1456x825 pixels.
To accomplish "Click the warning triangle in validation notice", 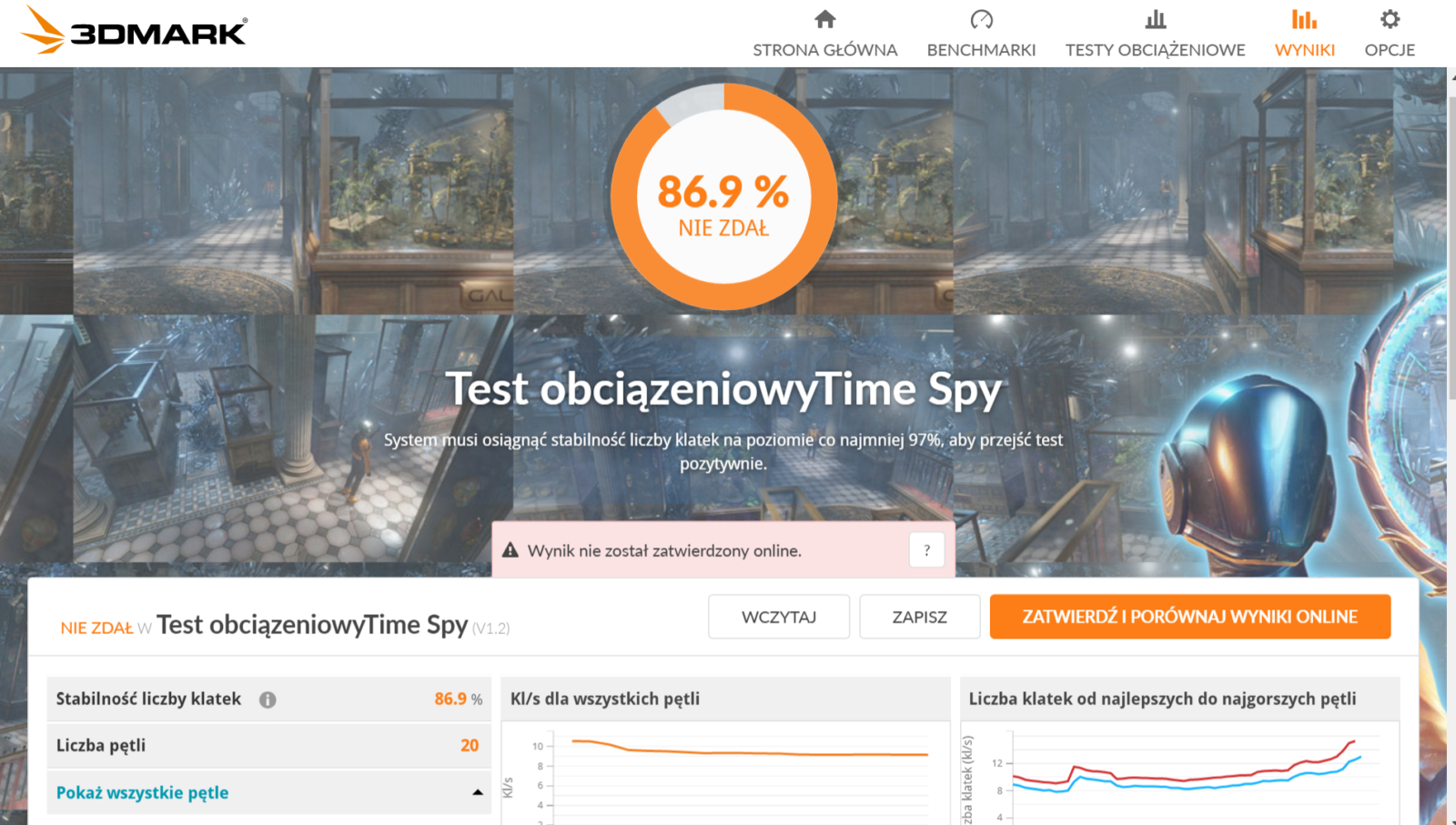I will 511,550.
